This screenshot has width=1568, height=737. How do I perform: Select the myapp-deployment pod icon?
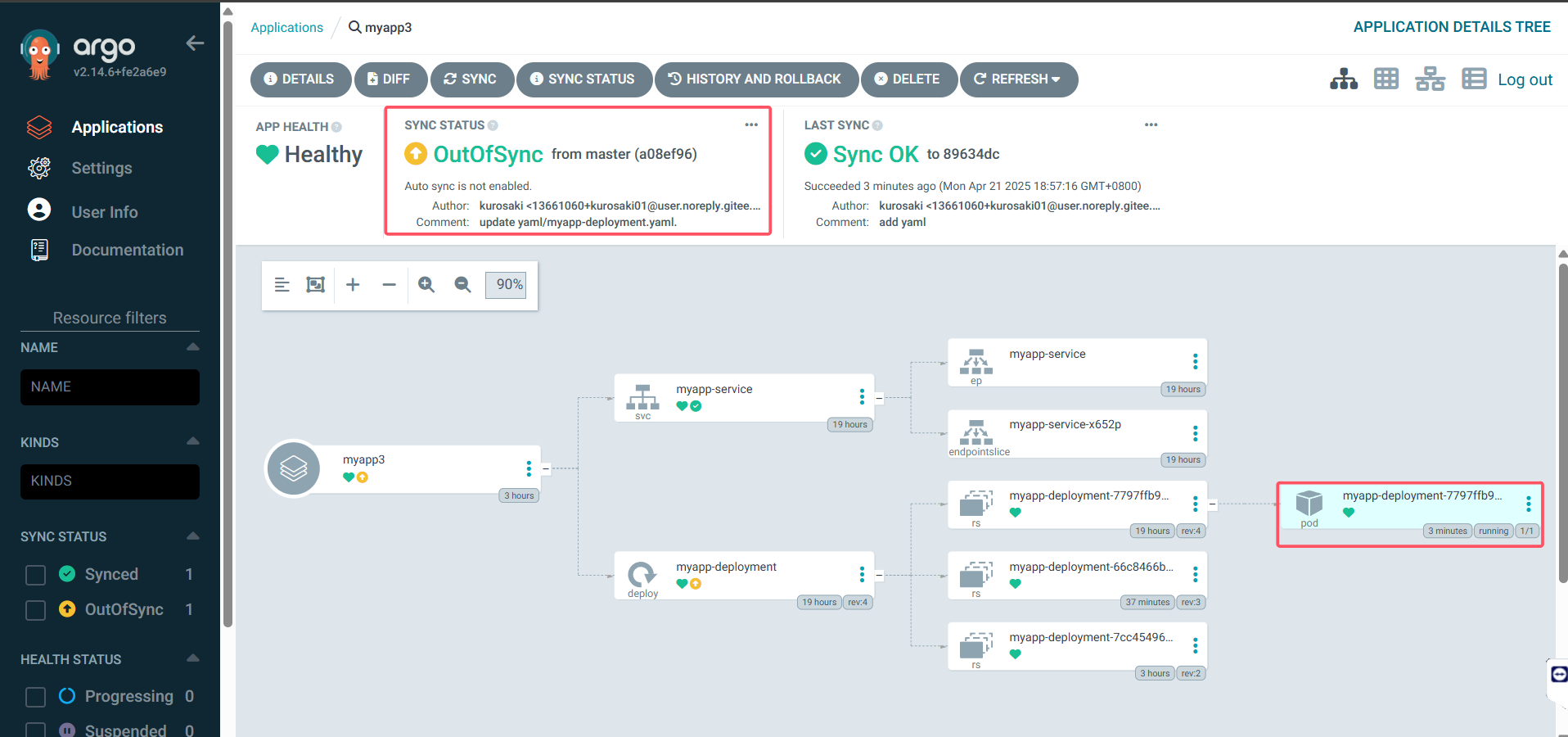pyautogui.click(x=1309, y=503)
